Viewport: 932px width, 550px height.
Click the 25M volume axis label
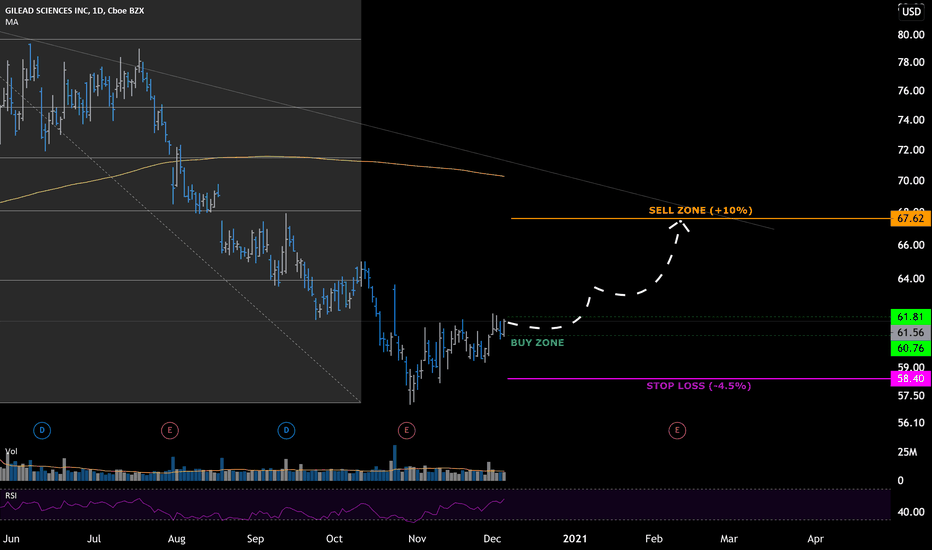pyautogui.click(x=907, y=452)
